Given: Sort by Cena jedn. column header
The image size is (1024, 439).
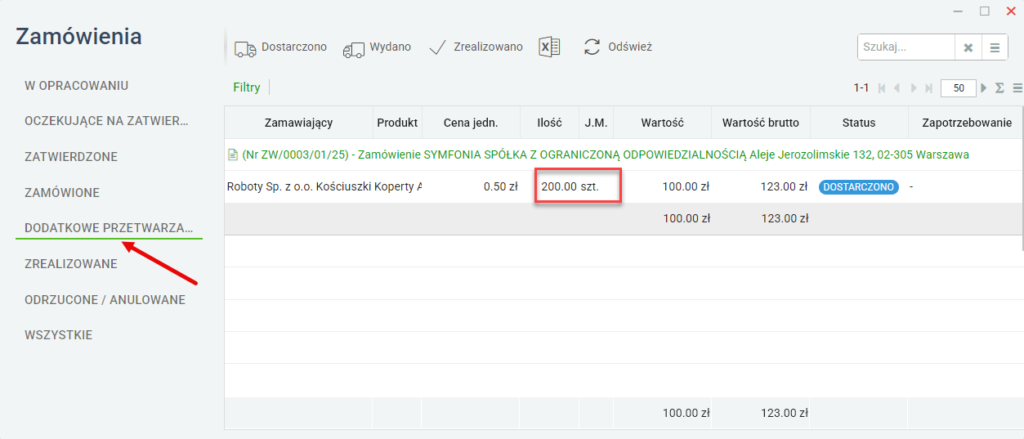Looking at the screenshot, I should [x=471, y=122].
